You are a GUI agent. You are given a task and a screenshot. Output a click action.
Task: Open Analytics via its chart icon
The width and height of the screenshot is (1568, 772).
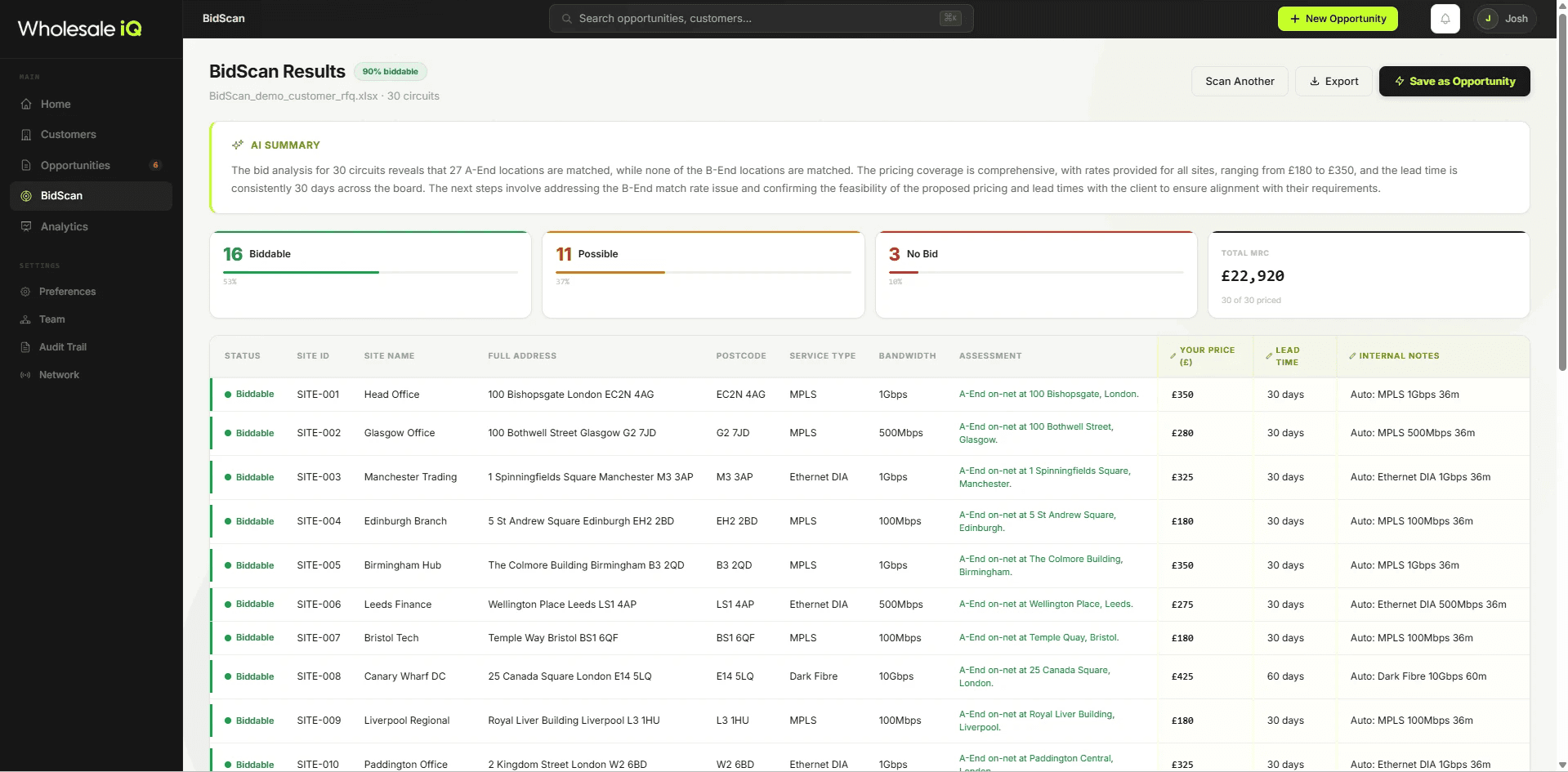click(27, 226)
